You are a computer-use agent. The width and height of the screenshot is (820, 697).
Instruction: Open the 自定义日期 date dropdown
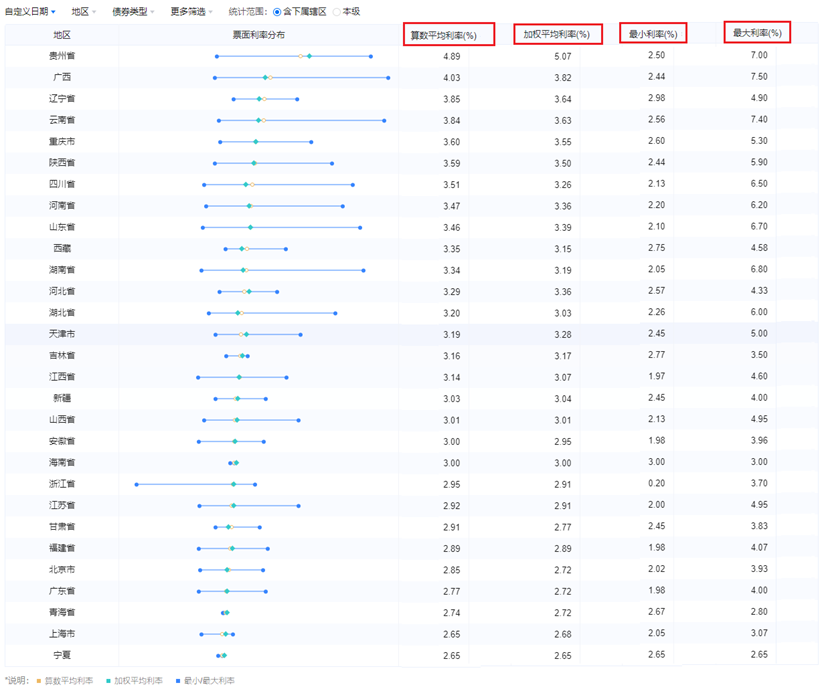30,11
